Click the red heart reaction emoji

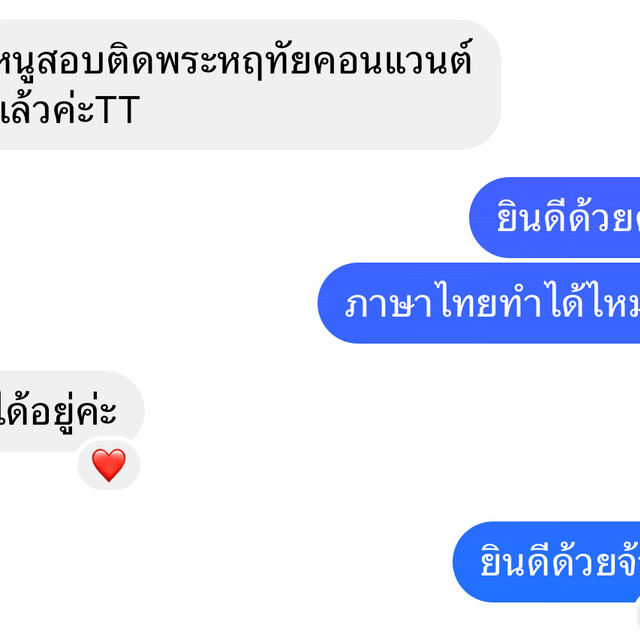coord(109,465)
